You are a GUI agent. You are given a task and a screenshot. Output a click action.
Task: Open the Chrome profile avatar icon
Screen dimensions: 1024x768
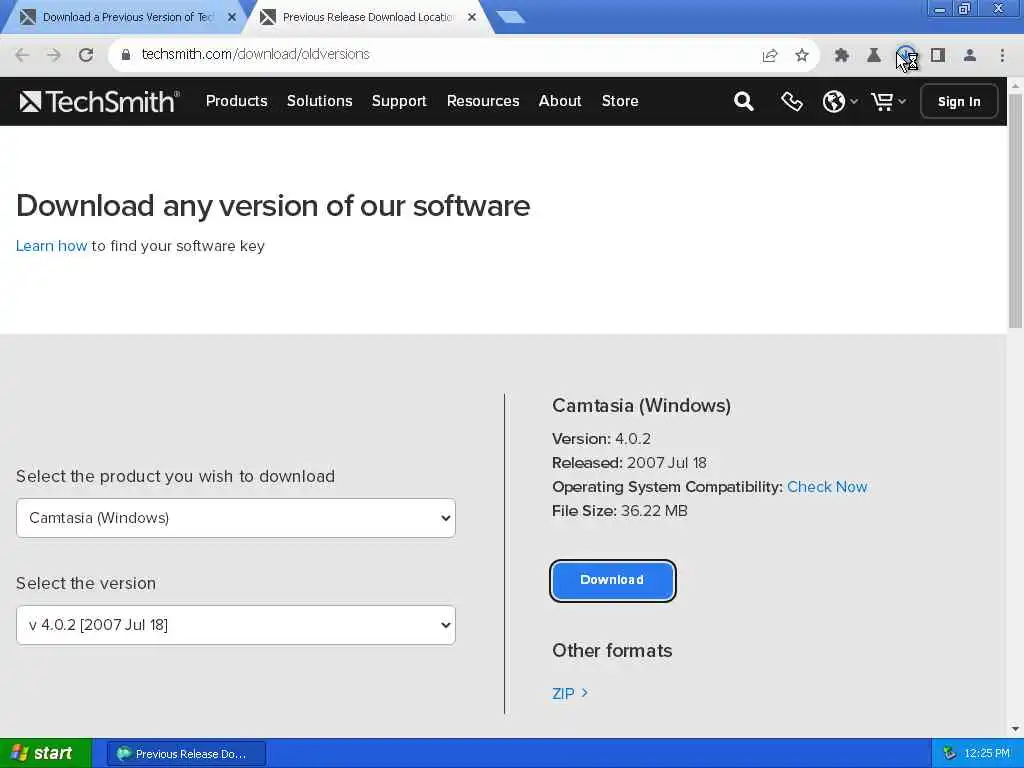click(x=970, y=56)
